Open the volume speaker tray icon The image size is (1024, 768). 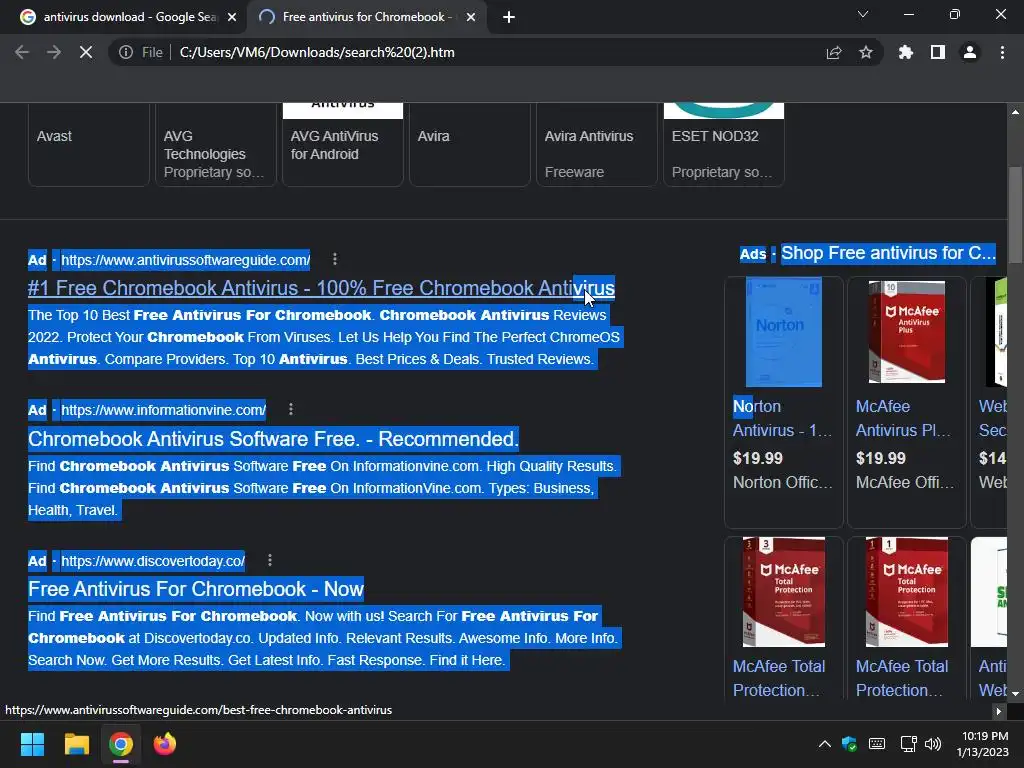click(933, 744)
